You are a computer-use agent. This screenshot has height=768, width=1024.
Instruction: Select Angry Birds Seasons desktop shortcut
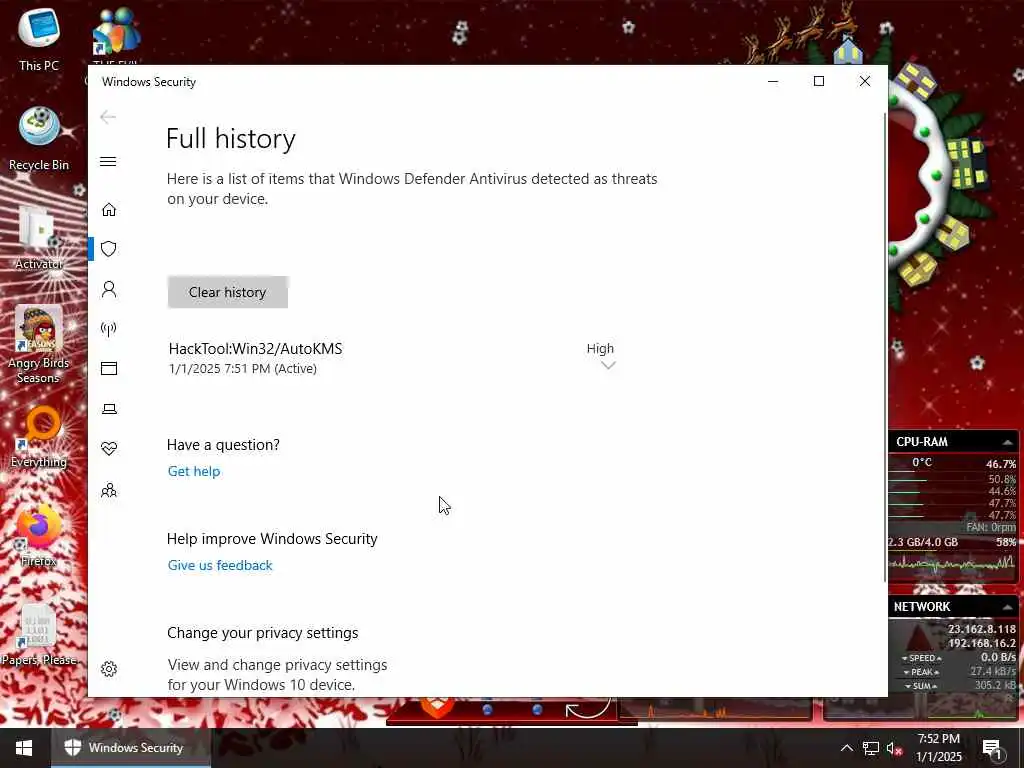click(39, 344)
